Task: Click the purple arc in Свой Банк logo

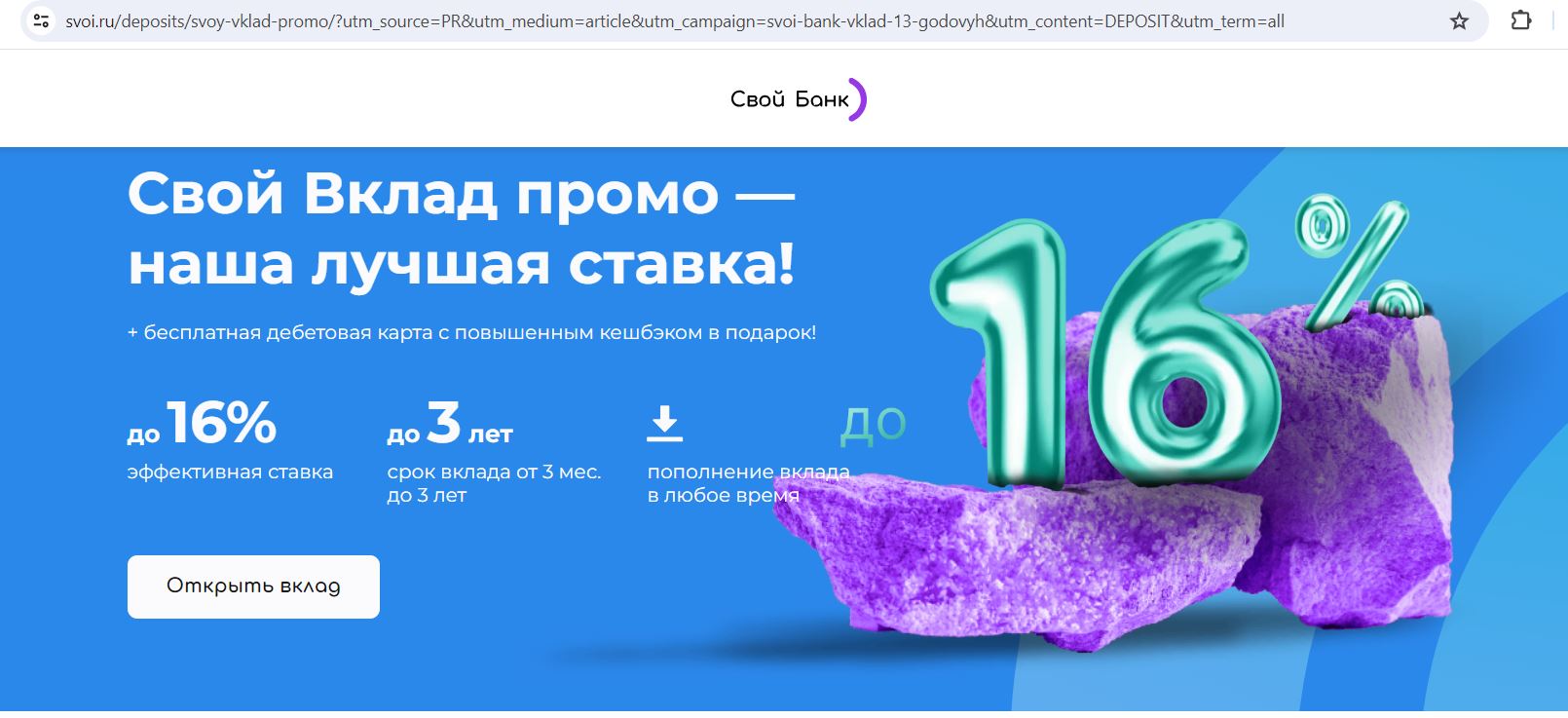Action: (x=857, y=99)
